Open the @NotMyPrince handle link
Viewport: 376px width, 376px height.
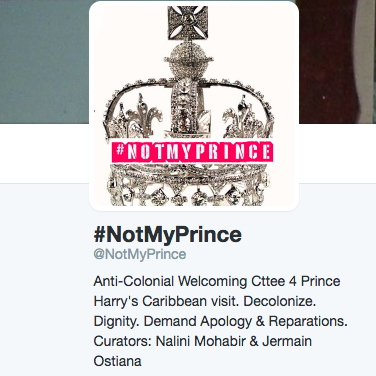[x=140, y=254]
